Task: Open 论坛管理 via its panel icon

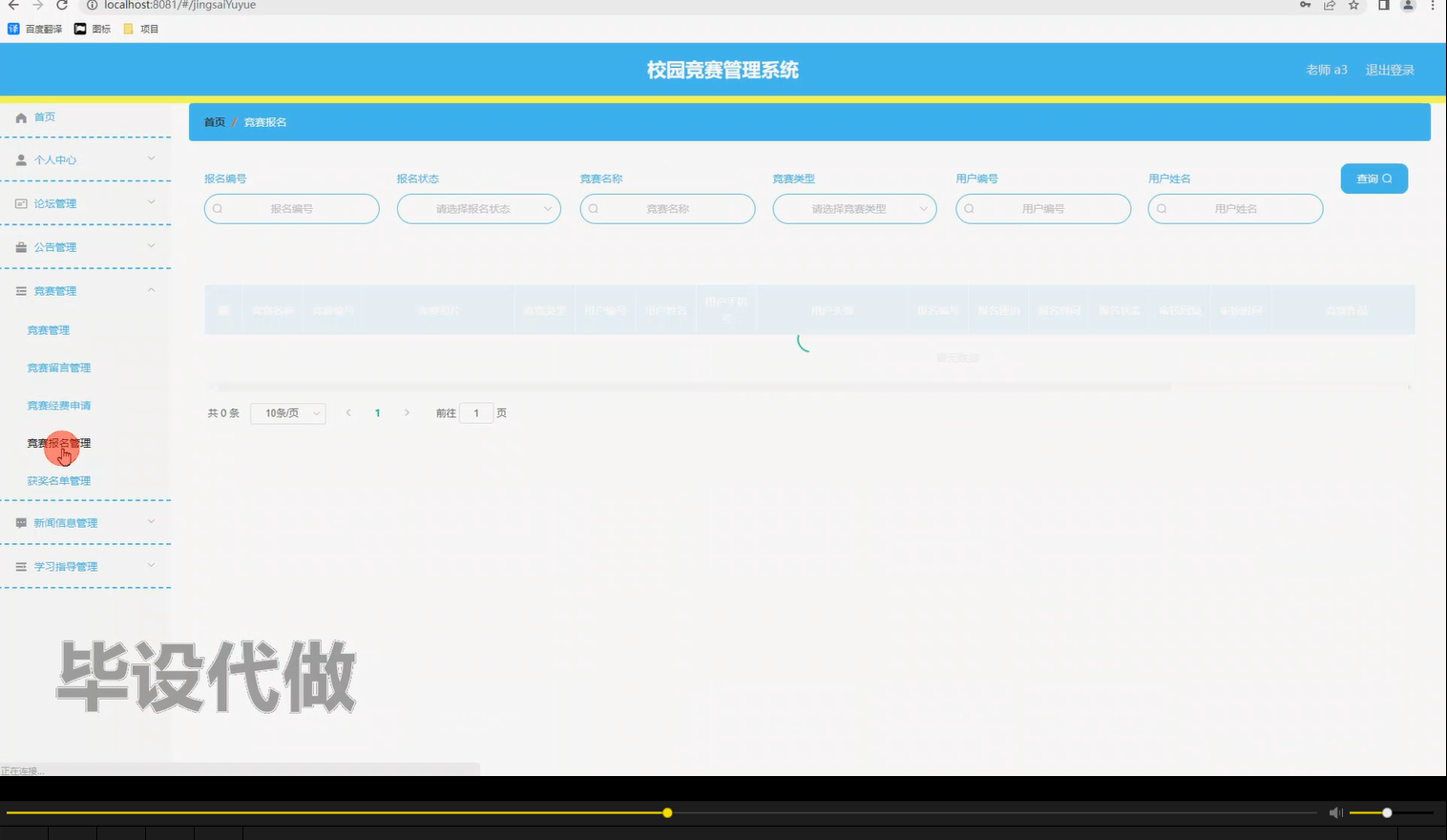Action: (21, 202)
